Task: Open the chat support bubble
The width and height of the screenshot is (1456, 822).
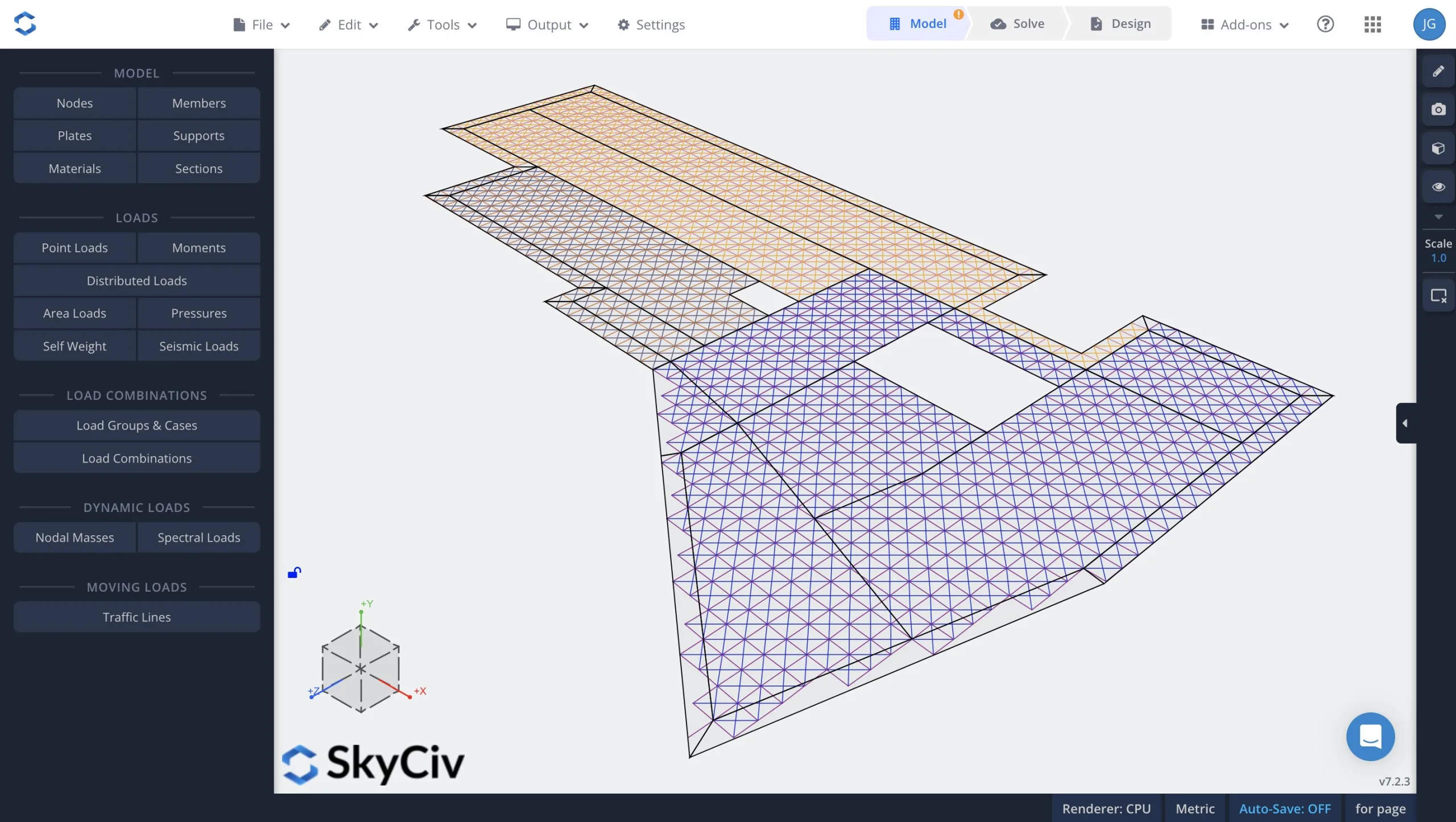Action: 1370,737
